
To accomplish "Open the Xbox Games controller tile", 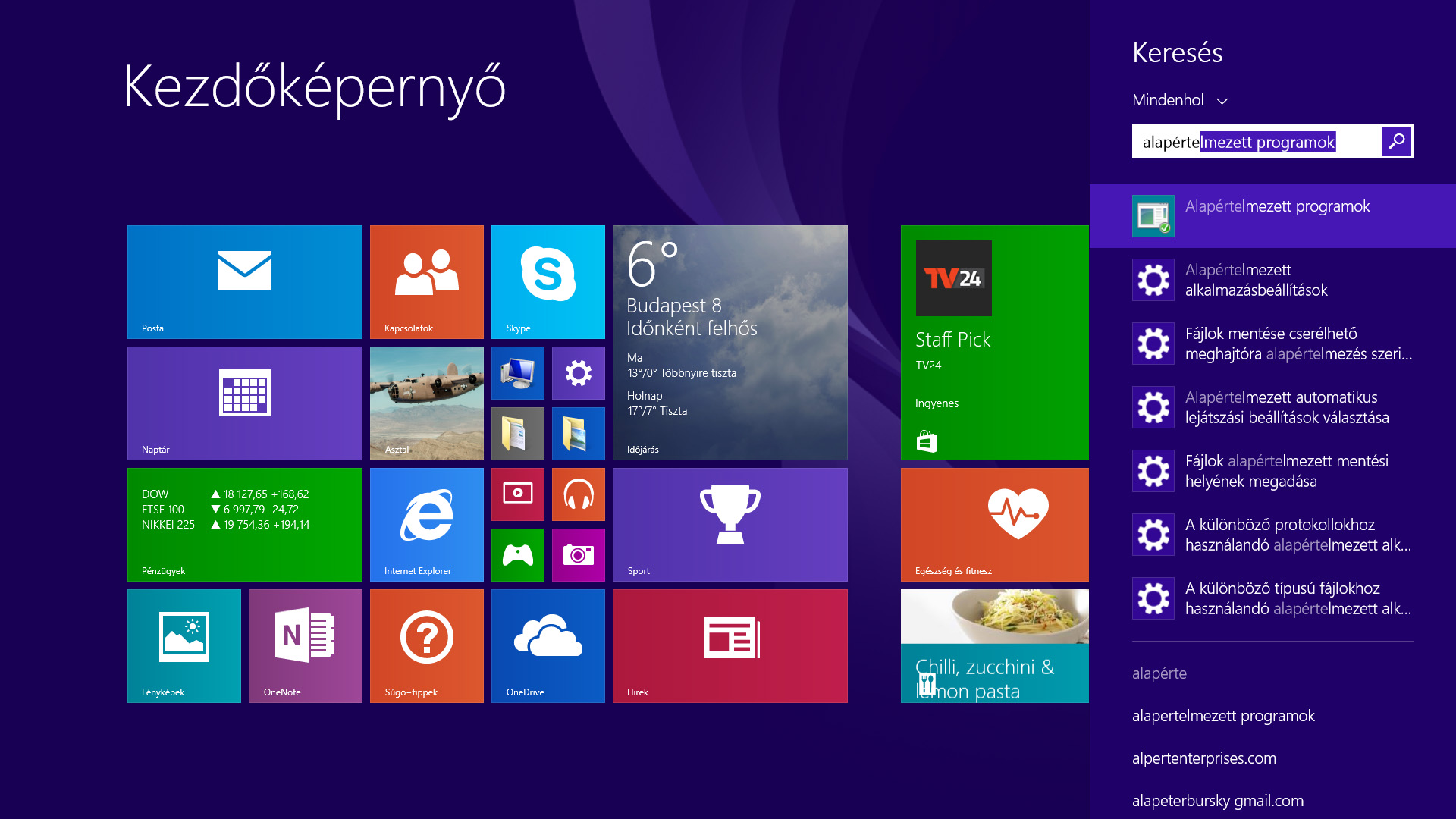I will [x=517, y=555].
